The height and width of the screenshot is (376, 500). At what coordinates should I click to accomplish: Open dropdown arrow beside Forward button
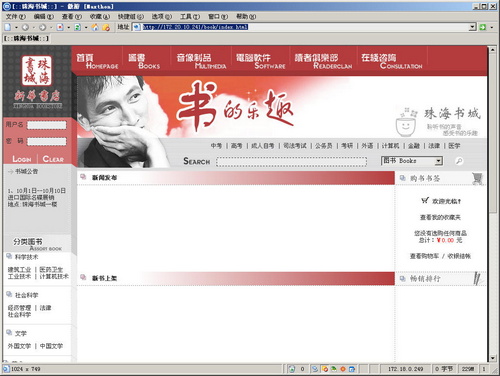click(51, 27)
